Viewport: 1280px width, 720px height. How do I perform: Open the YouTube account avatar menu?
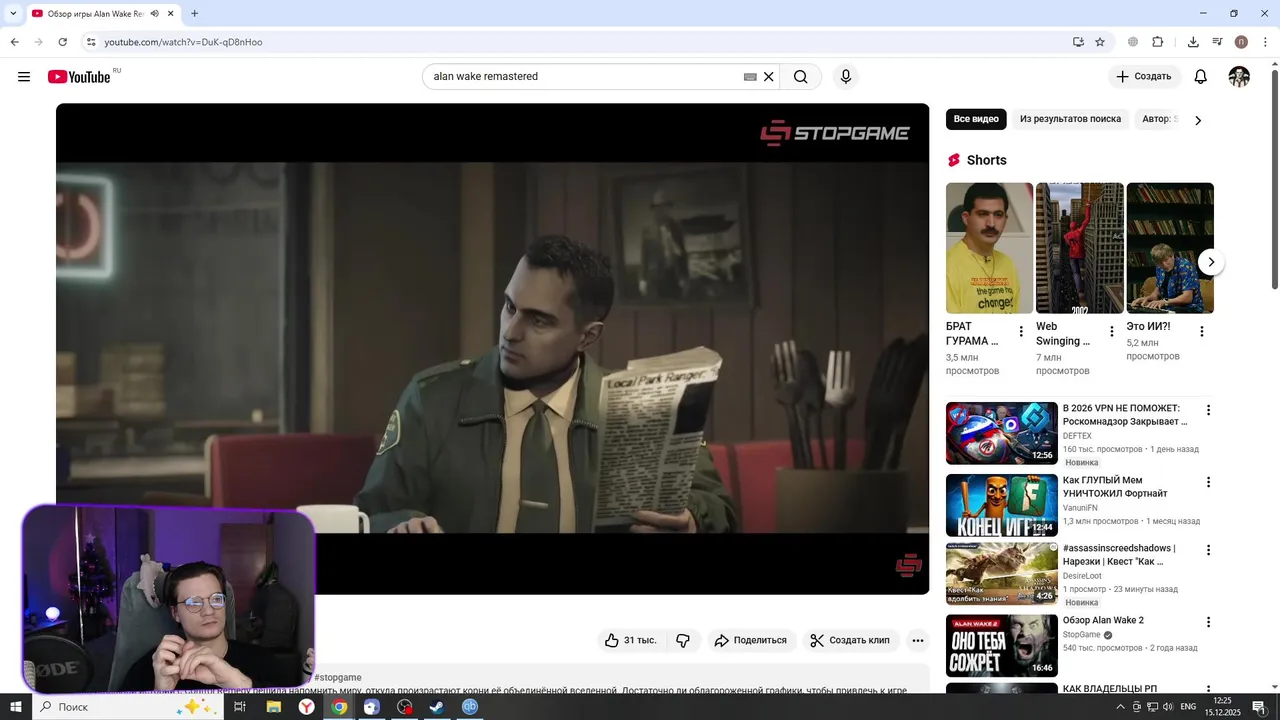pyautogui.click(x=1239, y=77)
